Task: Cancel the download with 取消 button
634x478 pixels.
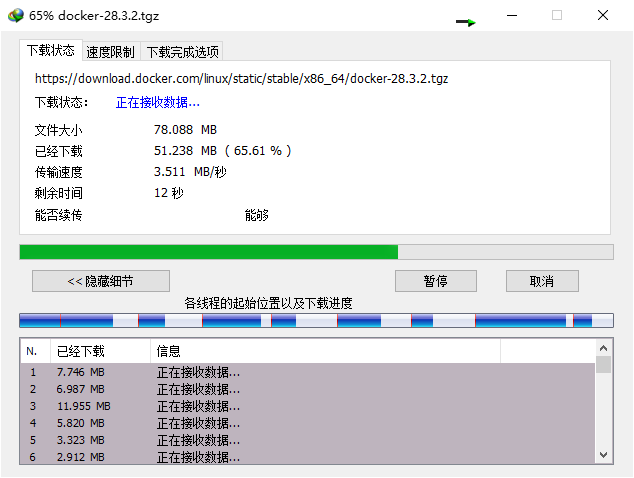Action: point(542,281)
